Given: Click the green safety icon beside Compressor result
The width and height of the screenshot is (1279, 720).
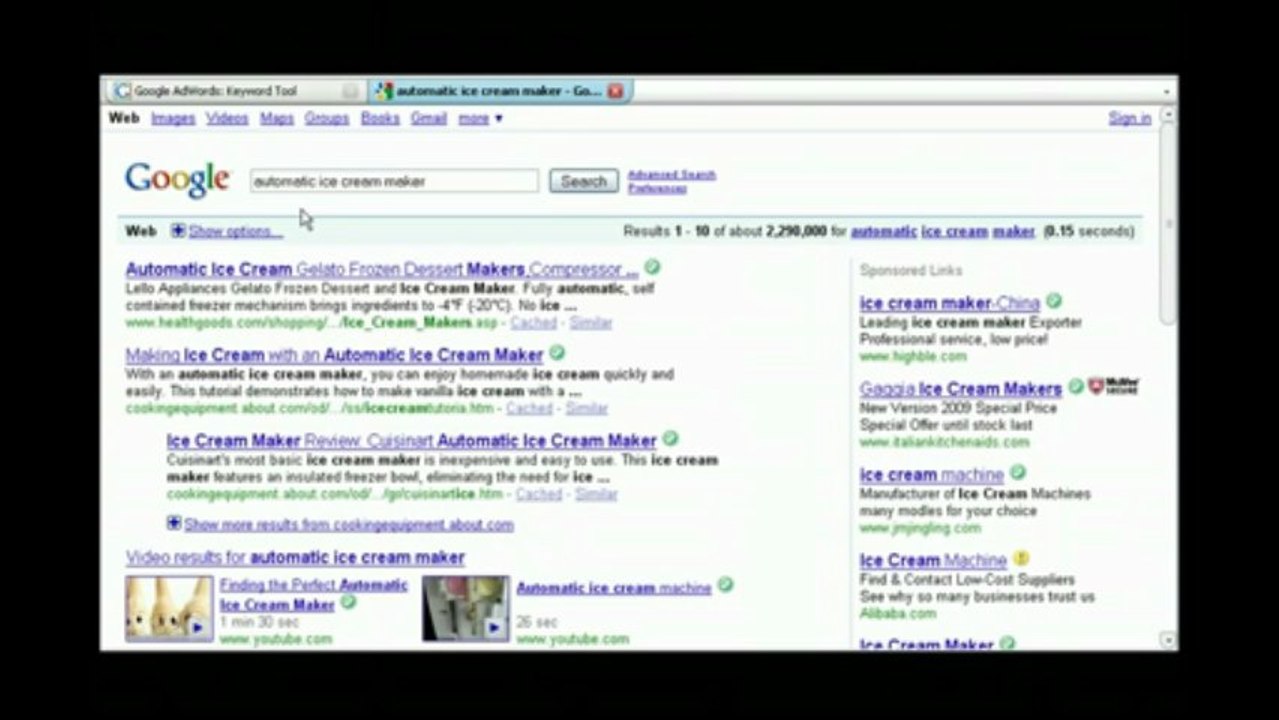Looking at the screenshot, I should [x=652, y=267].
